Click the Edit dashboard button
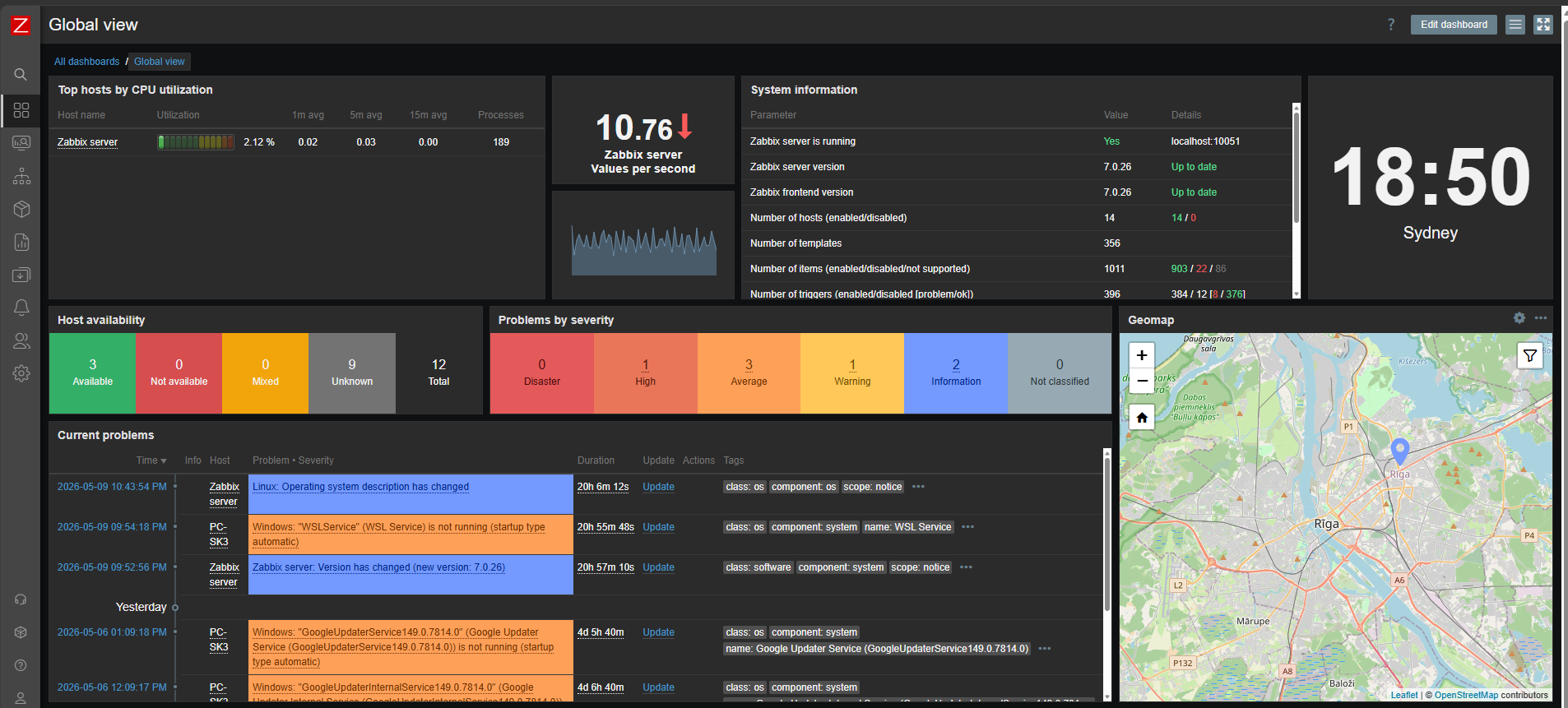The width and height of the screenshot is (1568, 708). click(1454, 25)
